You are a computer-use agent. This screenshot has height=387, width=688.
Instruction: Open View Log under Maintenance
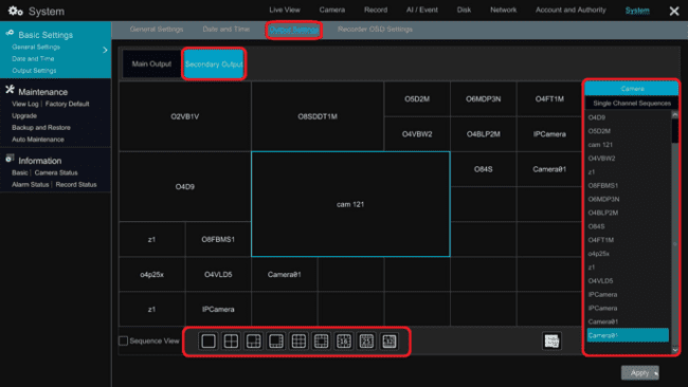(x=25, y=104)
